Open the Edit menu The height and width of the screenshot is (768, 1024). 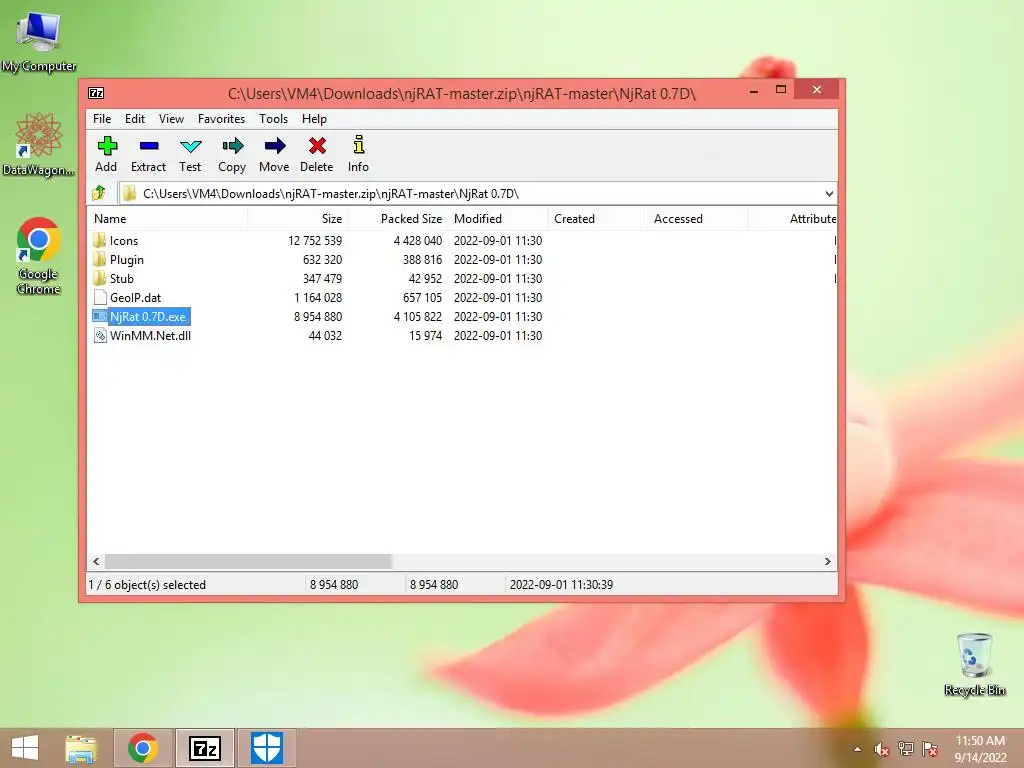click(135, 119)
